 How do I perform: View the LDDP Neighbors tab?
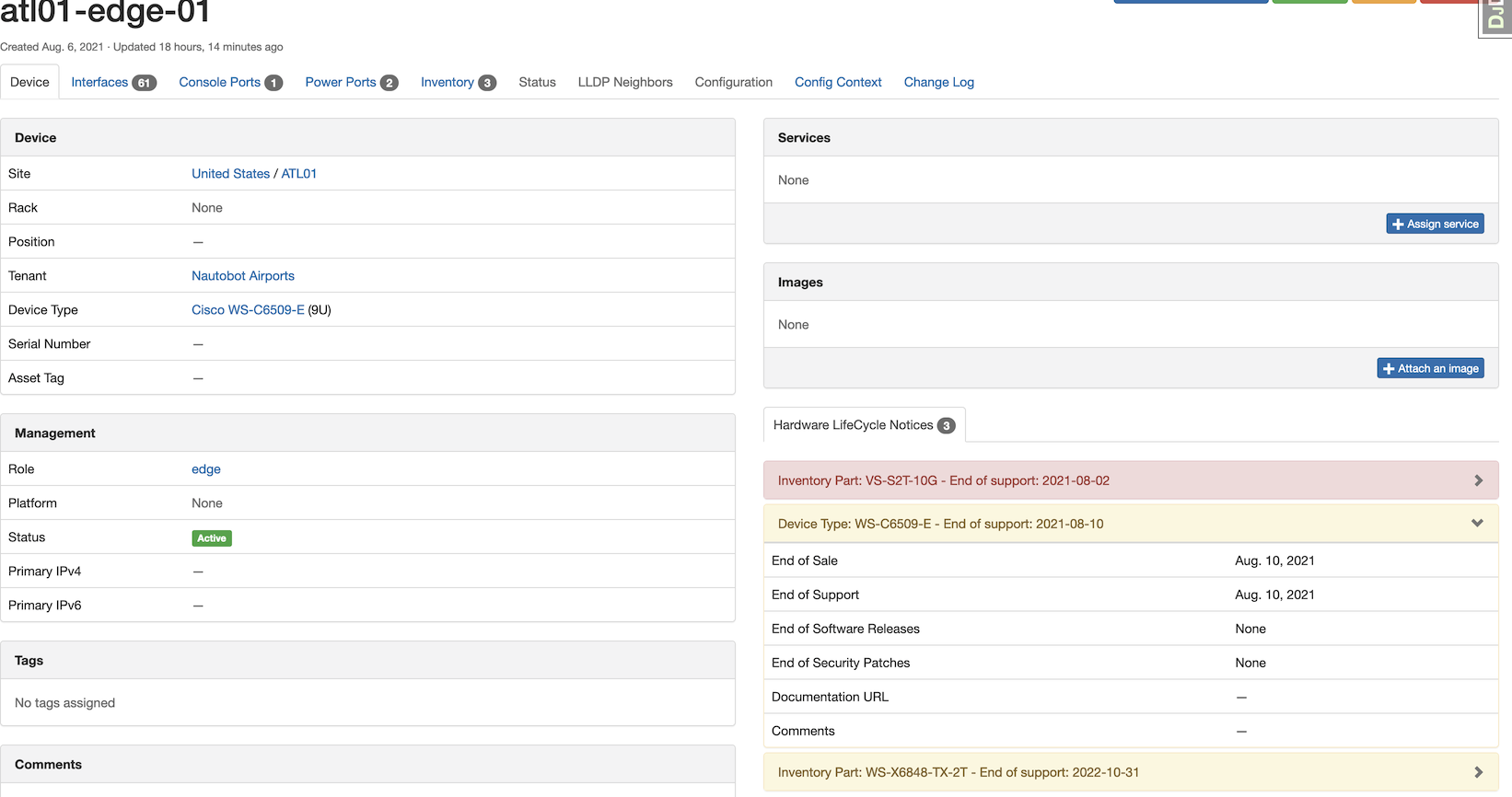pos(625,82)
